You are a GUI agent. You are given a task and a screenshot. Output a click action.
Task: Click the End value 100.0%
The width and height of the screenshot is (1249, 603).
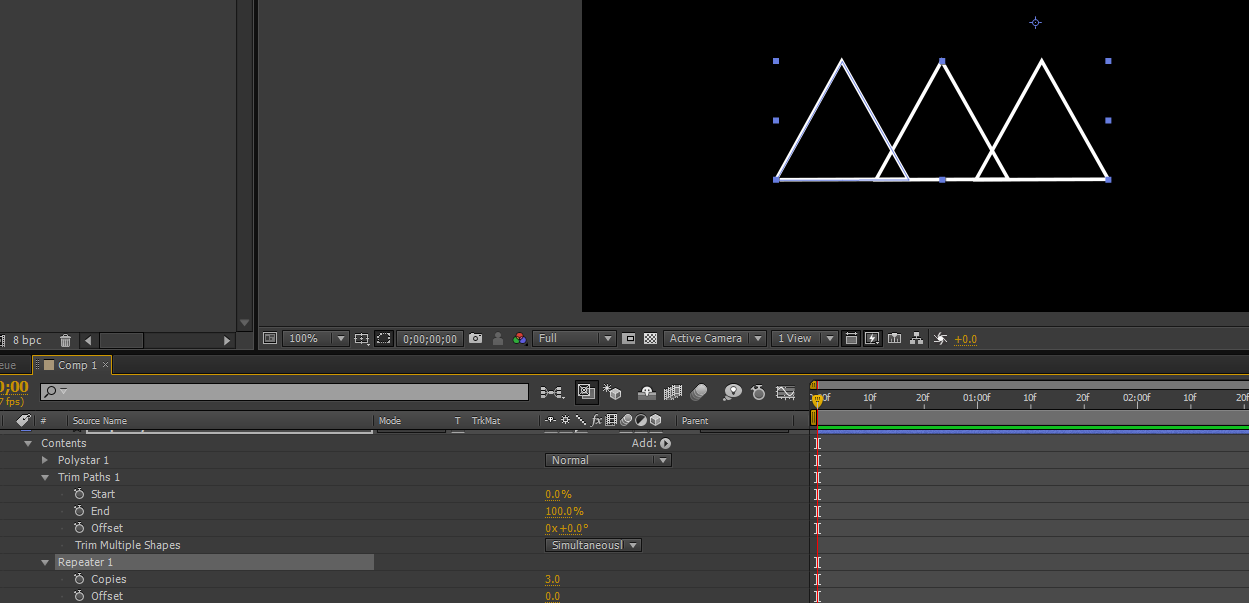[564, 511]
